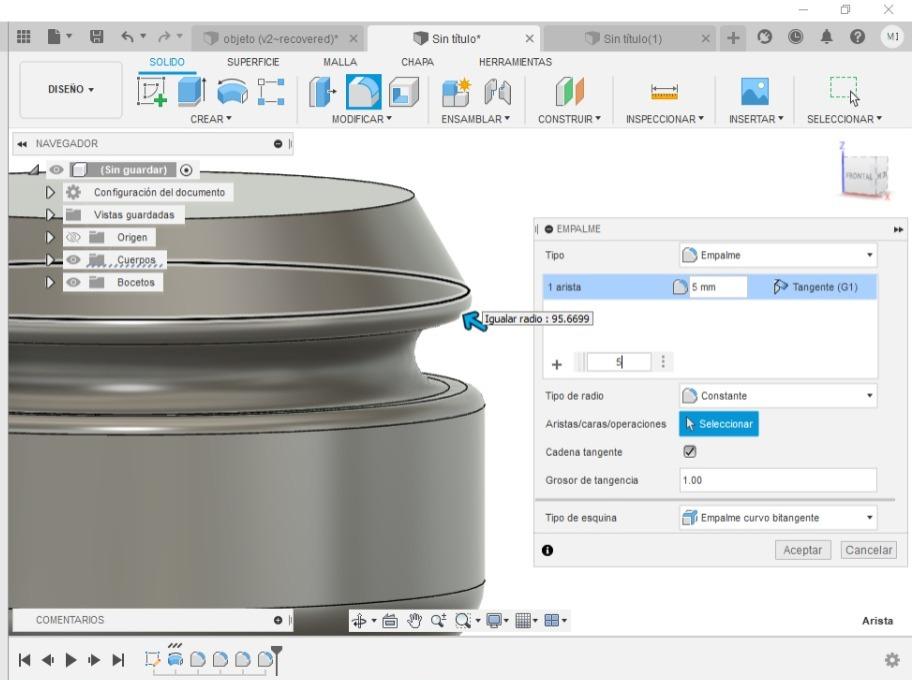Open the MODIFICAR menu dropdown

tap(362, 119)
